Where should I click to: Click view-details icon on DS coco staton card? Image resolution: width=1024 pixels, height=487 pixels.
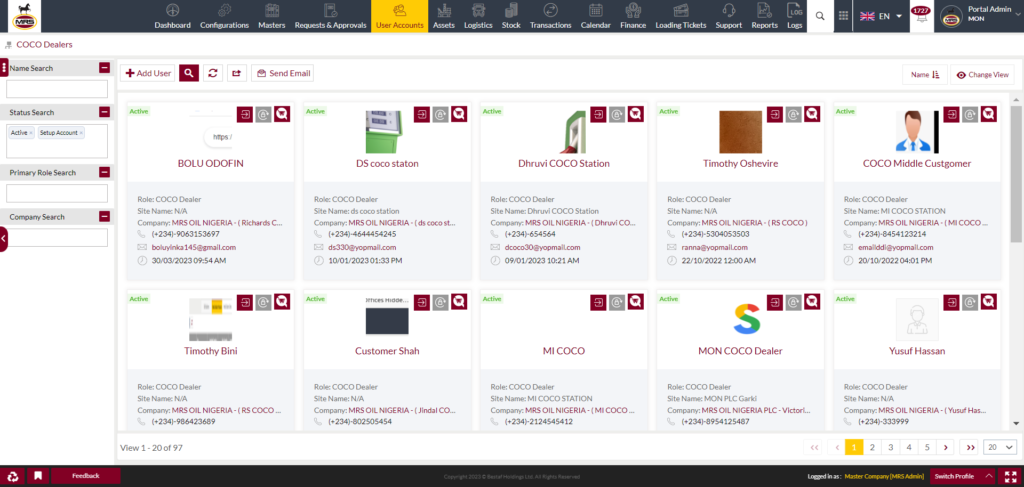point(459,114)
